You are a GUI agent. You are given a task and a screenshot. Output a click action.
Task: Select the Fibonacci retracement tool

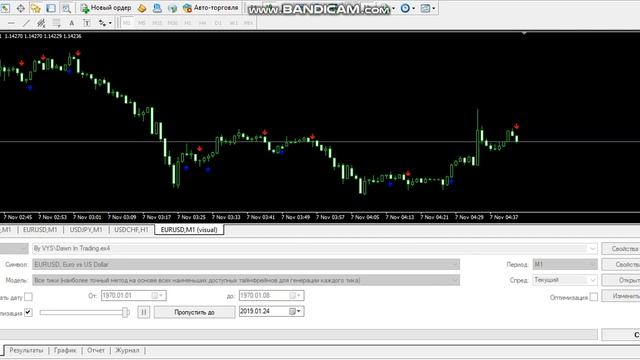[x=56, y=23]
